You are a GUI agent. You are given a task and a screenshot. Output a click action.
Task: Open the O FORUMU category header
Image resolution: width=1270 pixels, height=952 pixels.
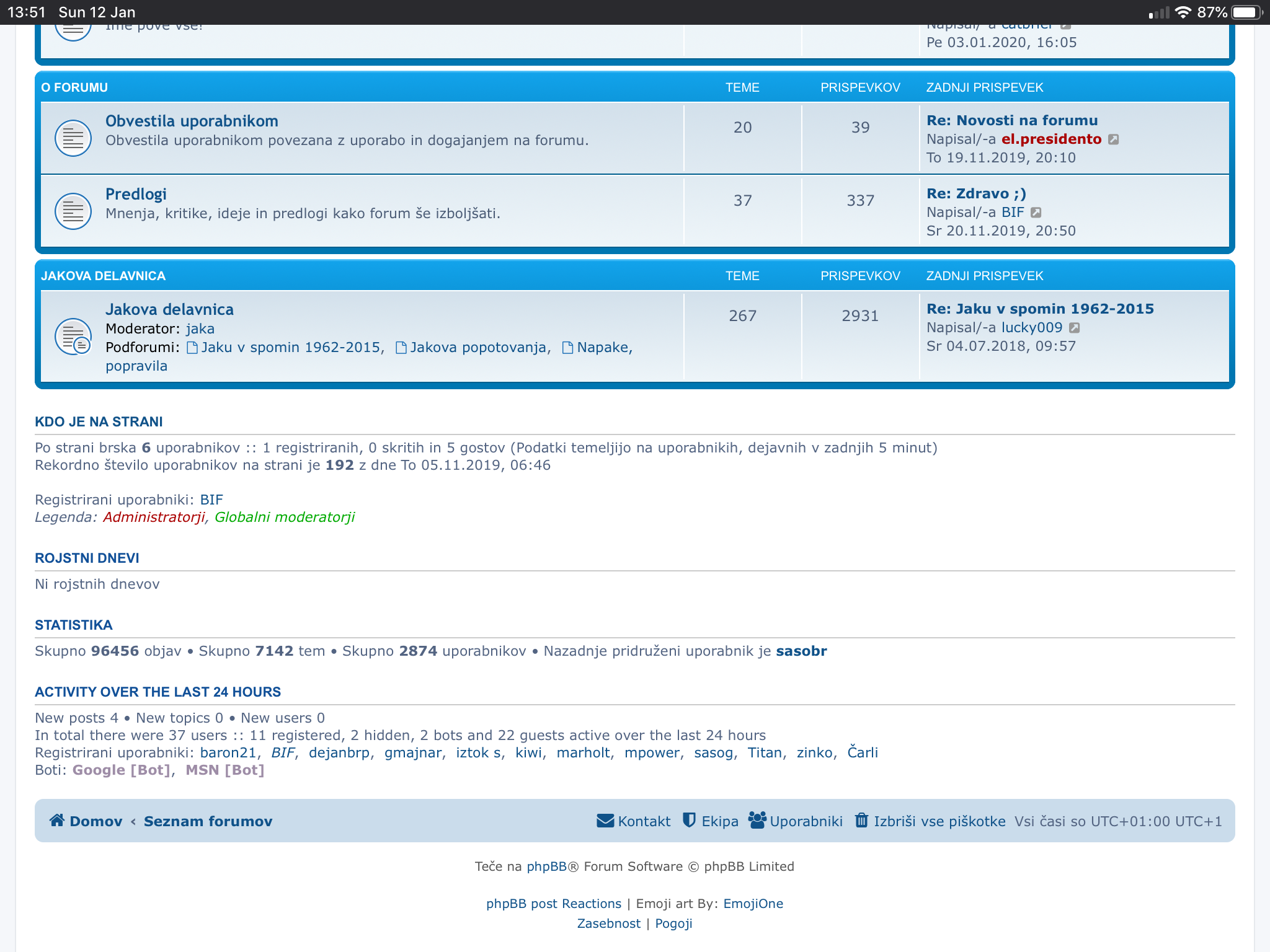74,87
